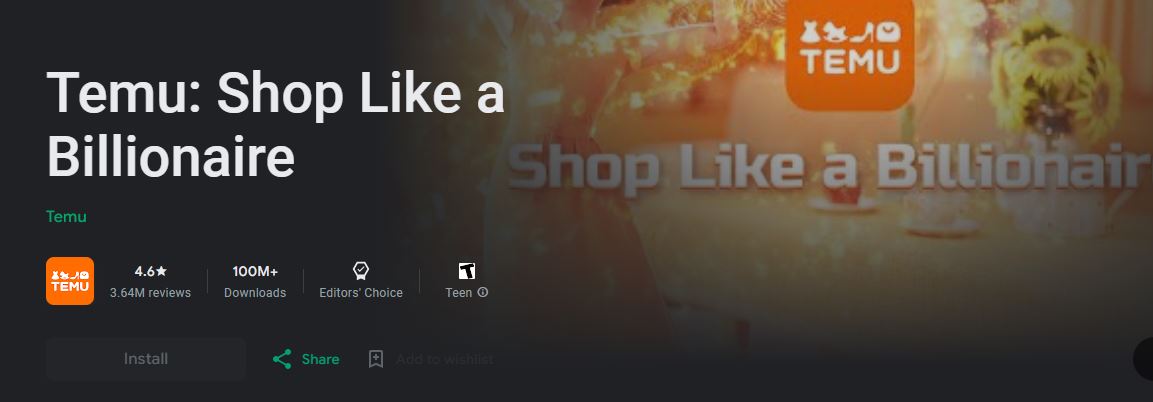
Task: Click the banner 'Shop Like a Billionaire' text
Action: (x=829, y=166)
